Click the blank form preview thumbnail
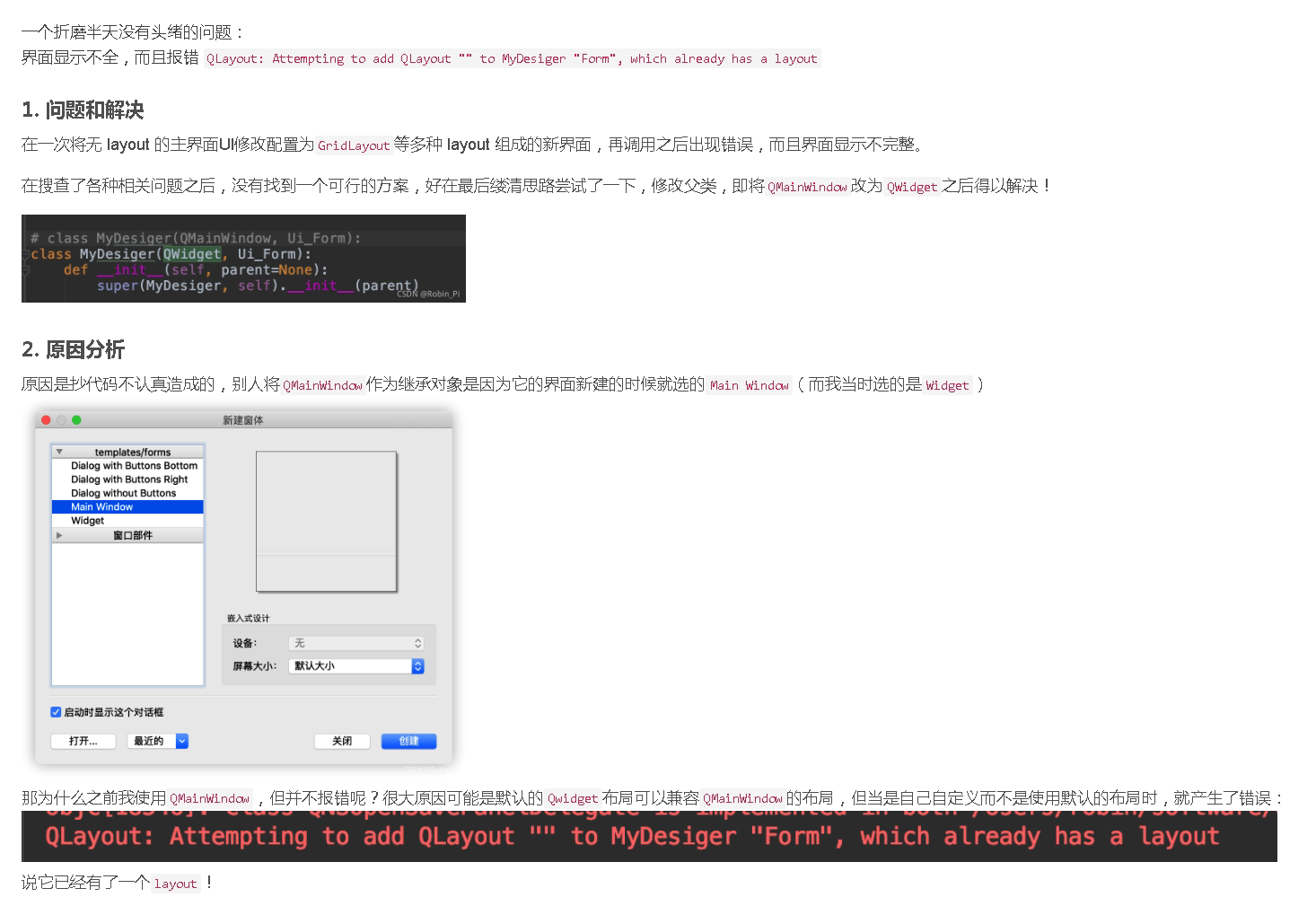 [327, 521]
